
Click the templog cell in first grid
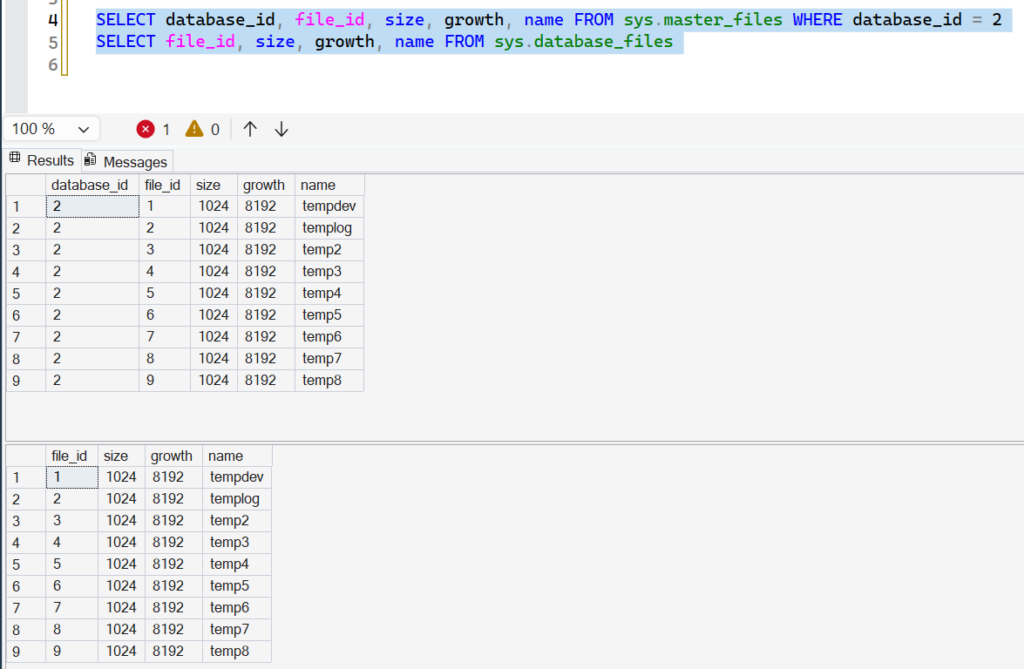329,228
